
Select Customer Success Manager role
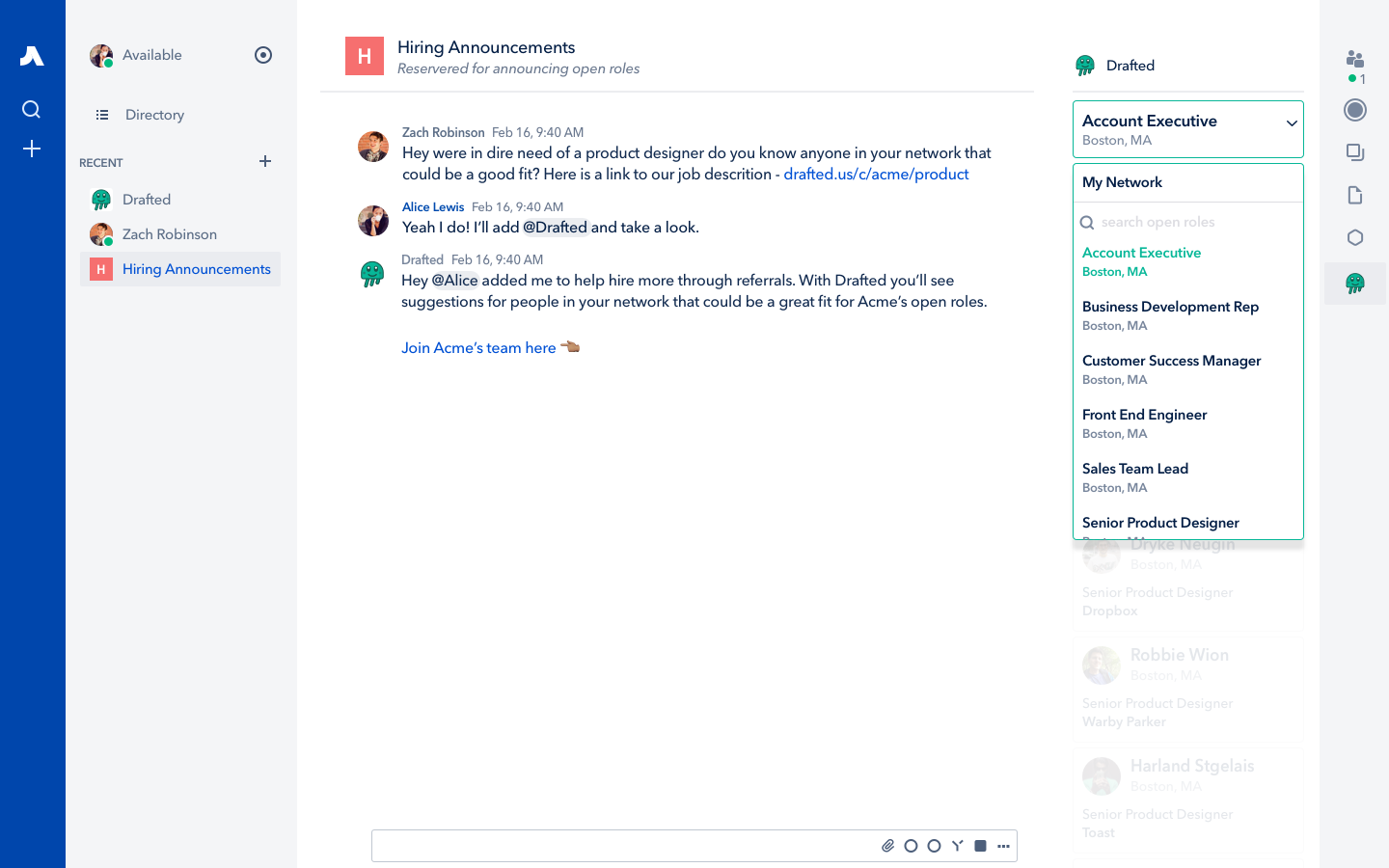pos(1188,369)
